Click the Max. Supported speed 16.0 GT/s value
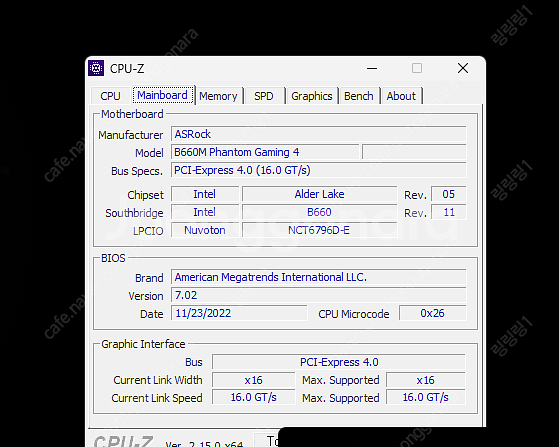Screen dimensions: 559x447 coord(426,397)
